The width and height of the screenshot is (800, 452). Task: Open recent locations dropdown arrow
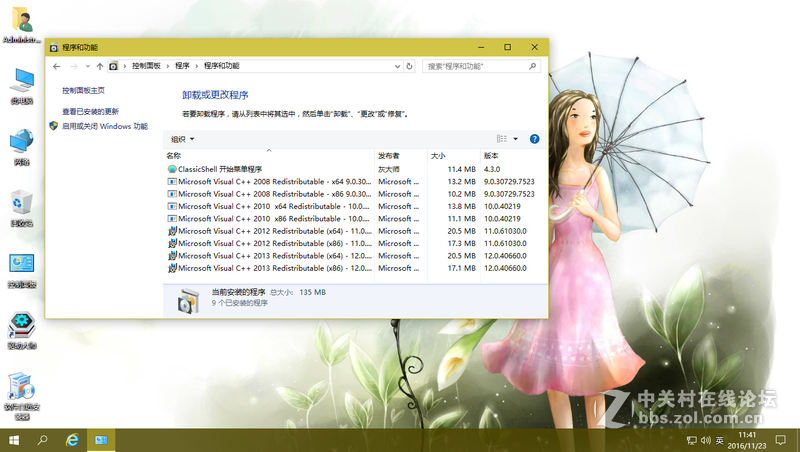tap(88, 66)
